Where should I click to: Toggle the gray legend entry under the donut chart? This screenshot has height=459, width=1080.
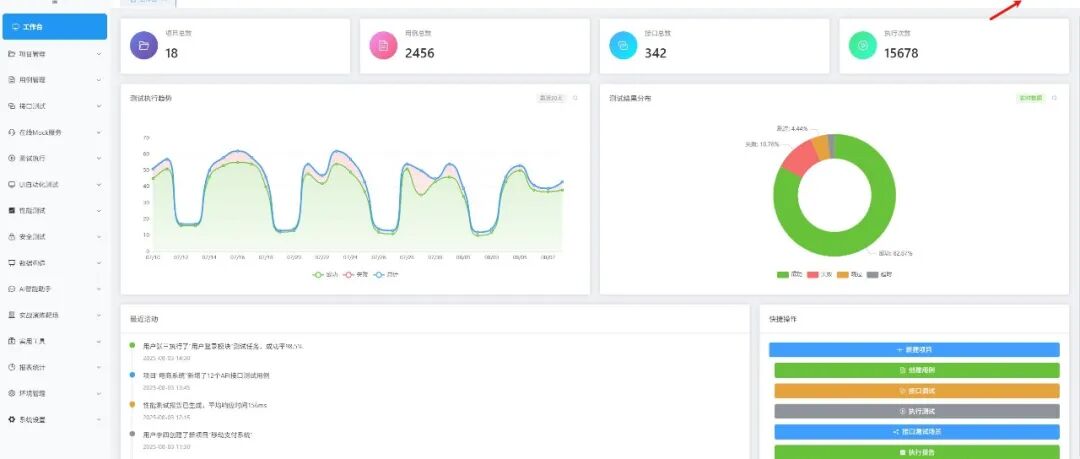point(879,274)
